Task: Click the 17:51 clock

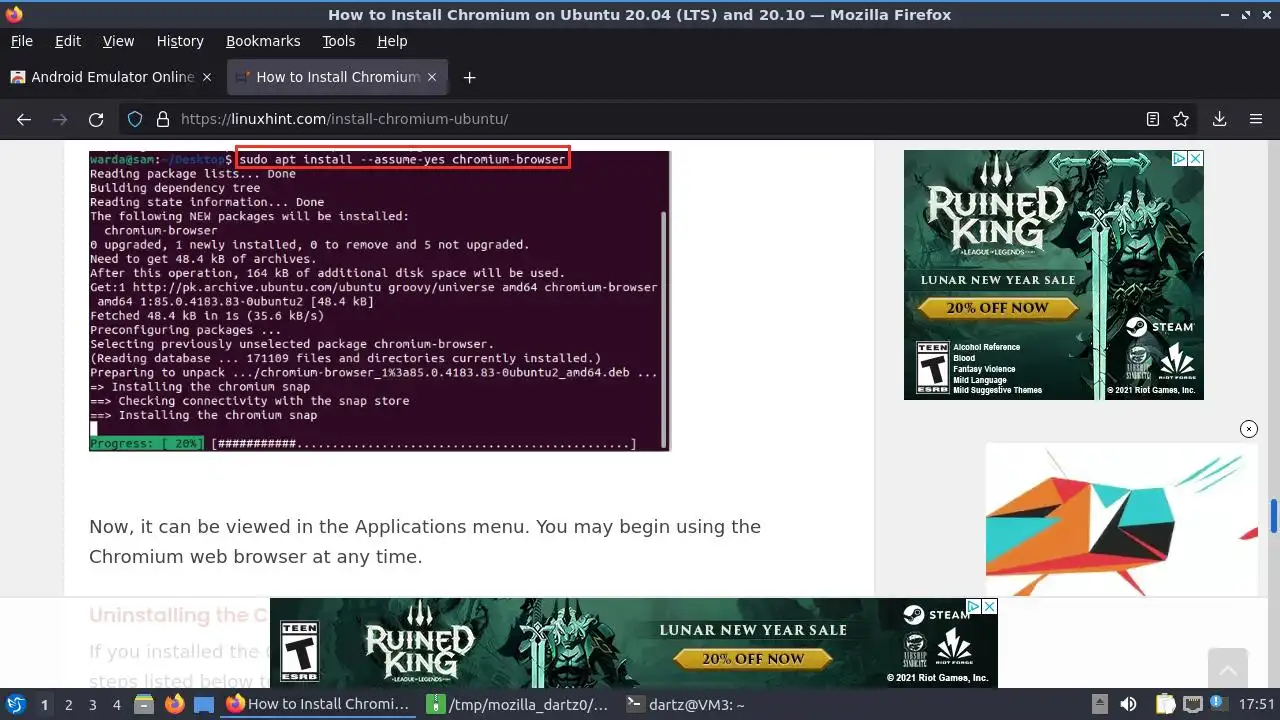Action: pos(1258,704)
